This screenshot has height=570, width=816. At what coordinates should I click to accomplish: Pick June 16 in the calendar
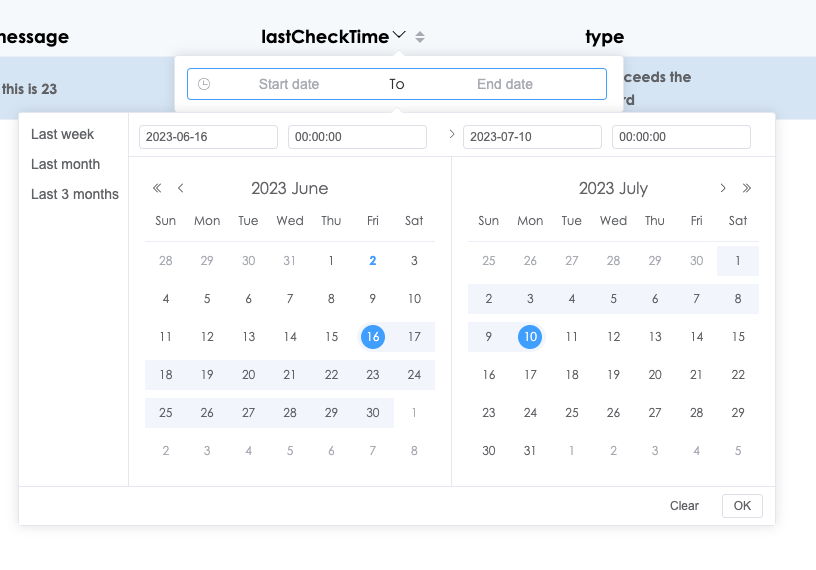(372, 337)
